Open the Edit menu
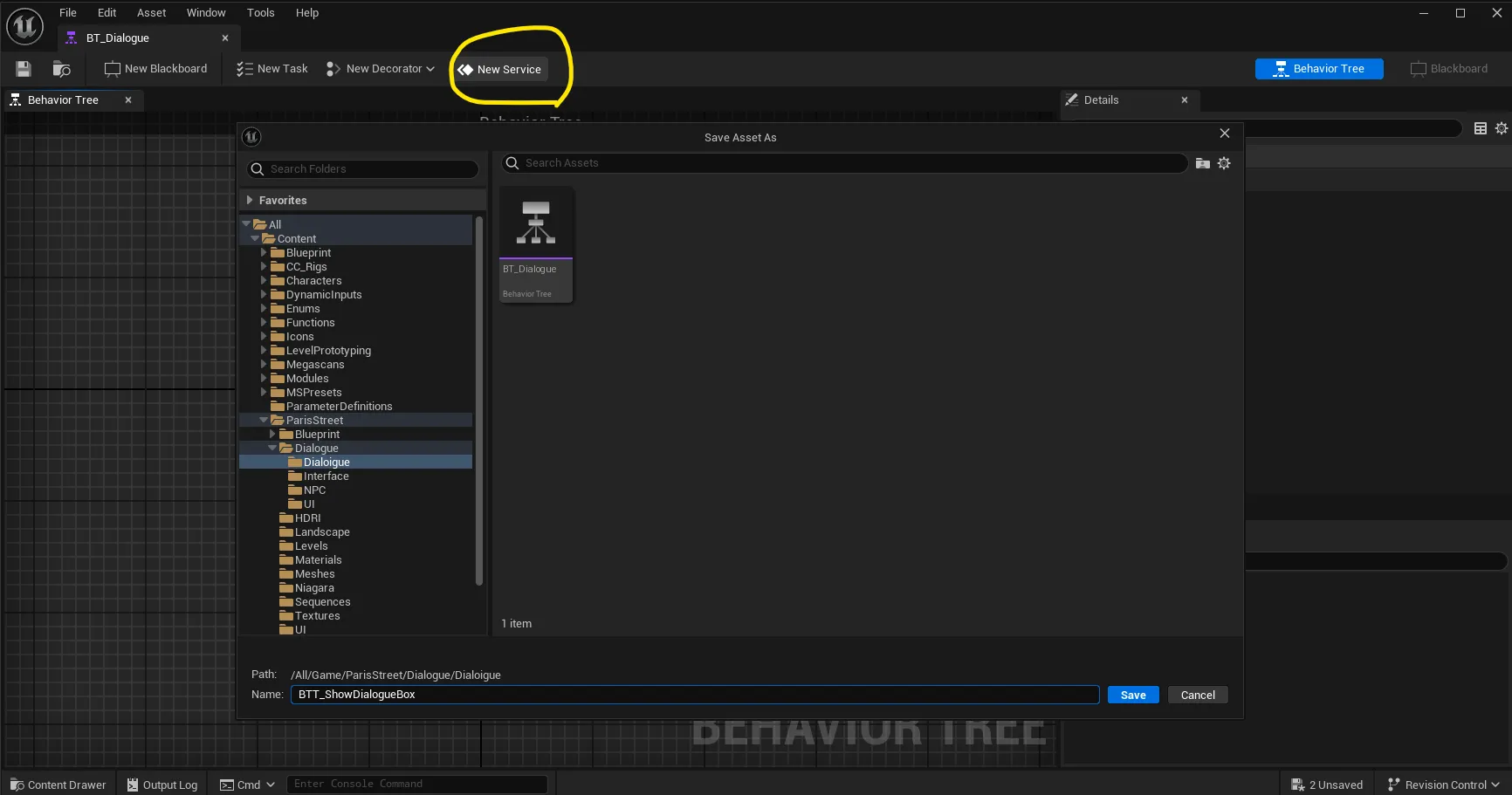 click(107, 13)
